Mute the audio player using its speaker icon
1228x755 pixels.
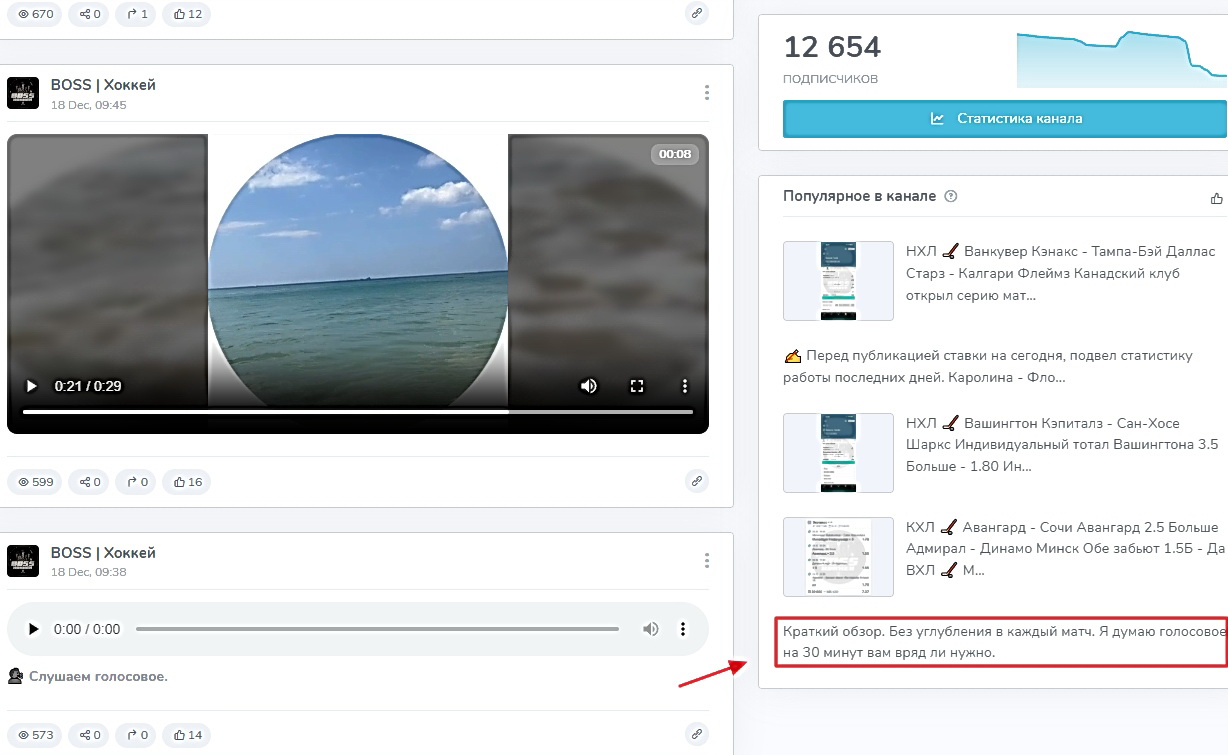[650, 629]
